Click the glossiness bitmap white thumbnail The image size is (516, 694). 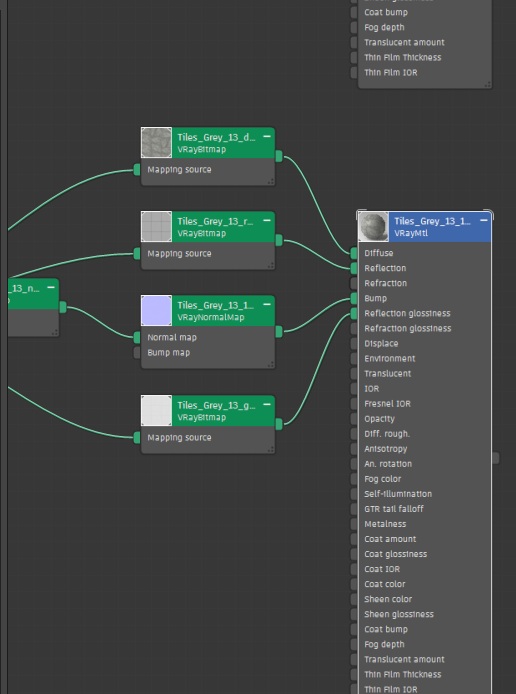coord(156,410)
